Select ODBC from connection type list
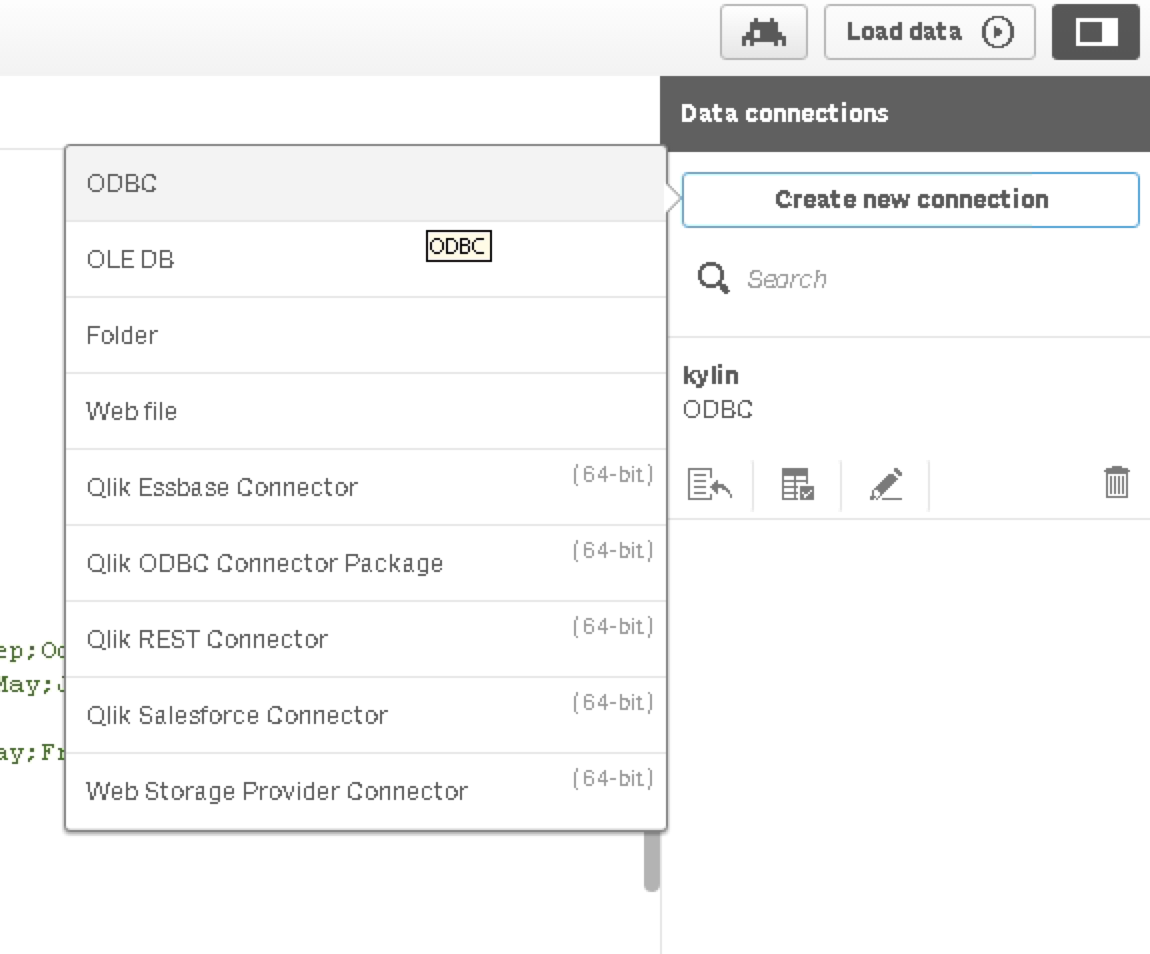 pos(365,184)
